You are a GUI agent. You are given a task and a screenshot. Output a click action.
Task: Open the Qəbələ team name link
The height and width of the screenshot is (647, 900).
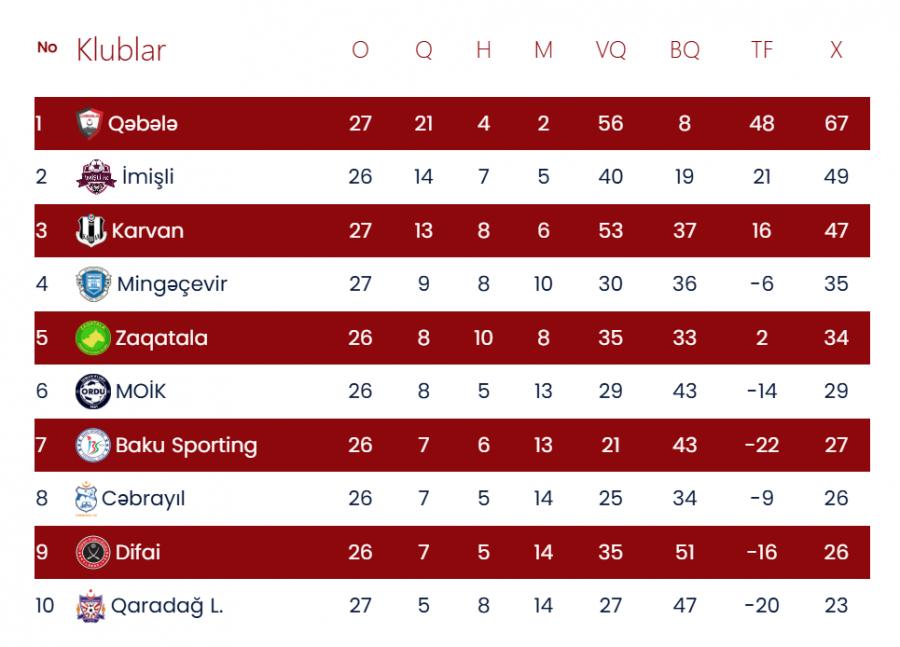[x=143, y=123]
